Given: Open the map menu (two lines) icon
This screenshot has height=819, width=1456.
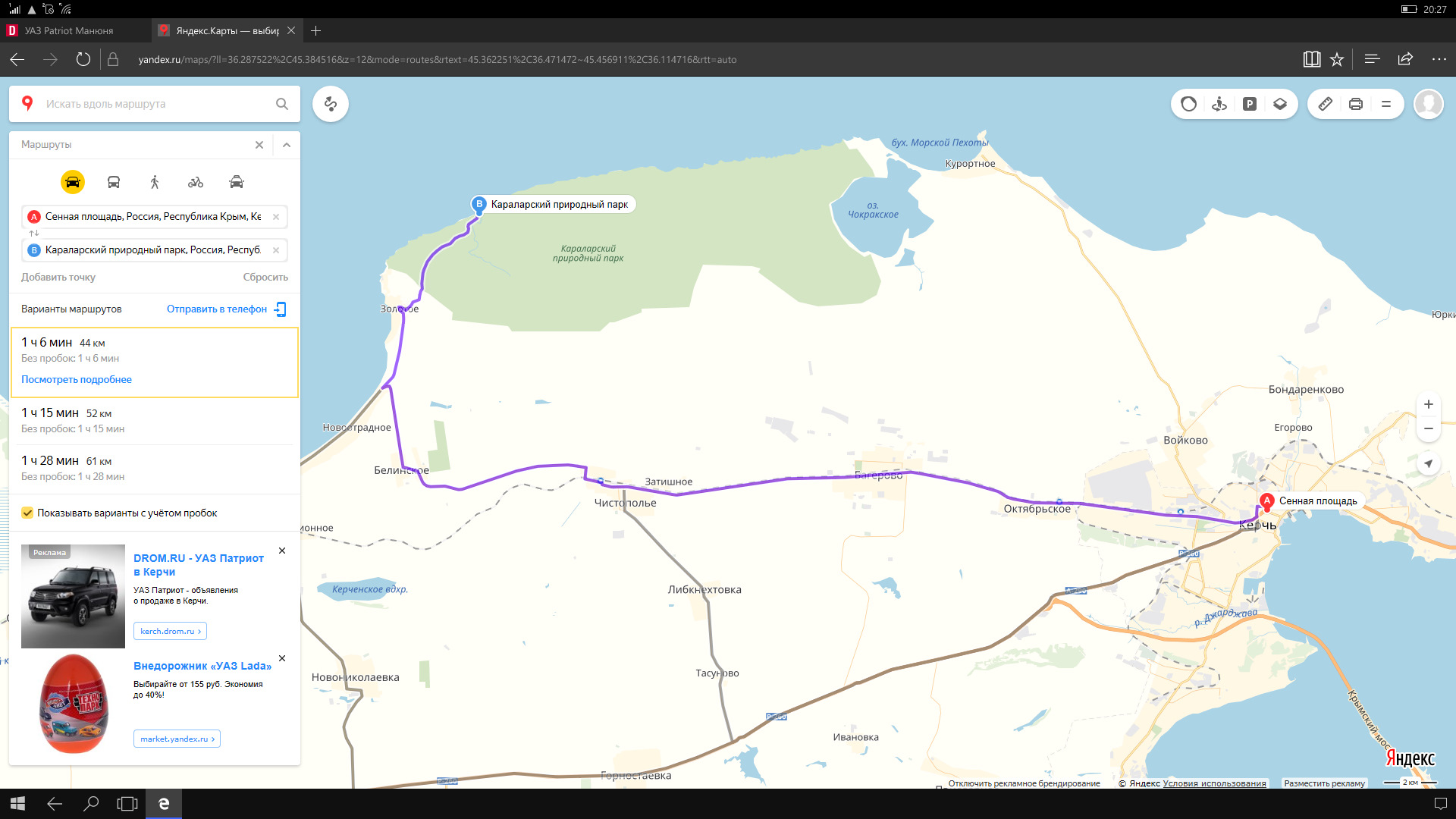Looking at the screenshot, I should [x=1386, y=104].
